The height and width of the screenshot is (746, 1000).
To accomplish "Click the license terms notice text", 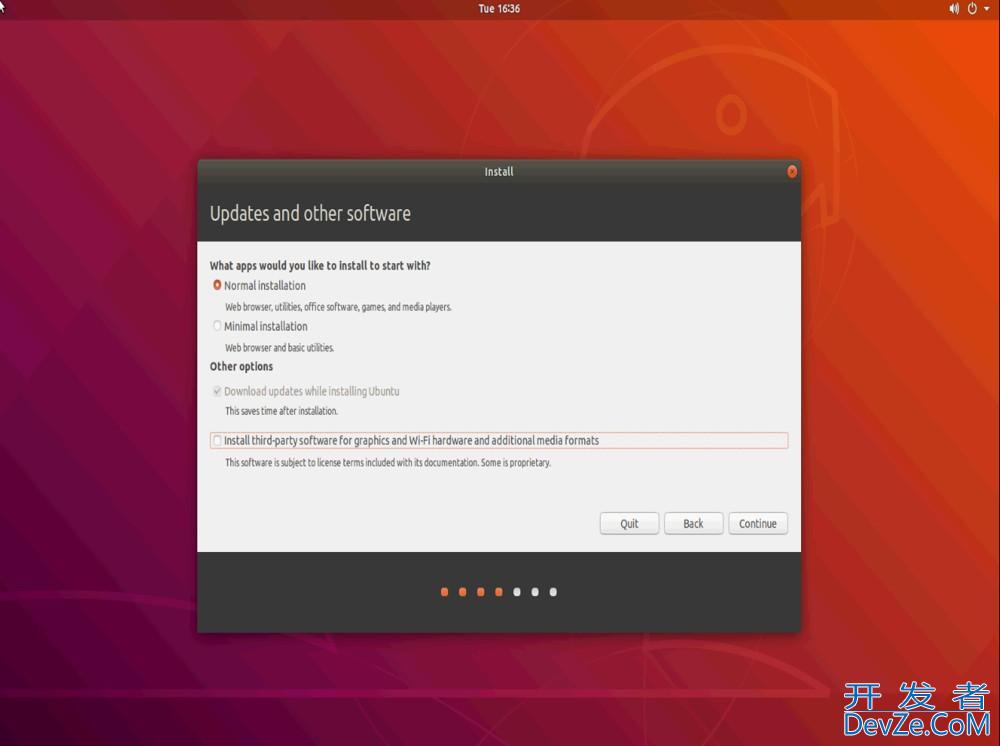I will click(388, 462).
